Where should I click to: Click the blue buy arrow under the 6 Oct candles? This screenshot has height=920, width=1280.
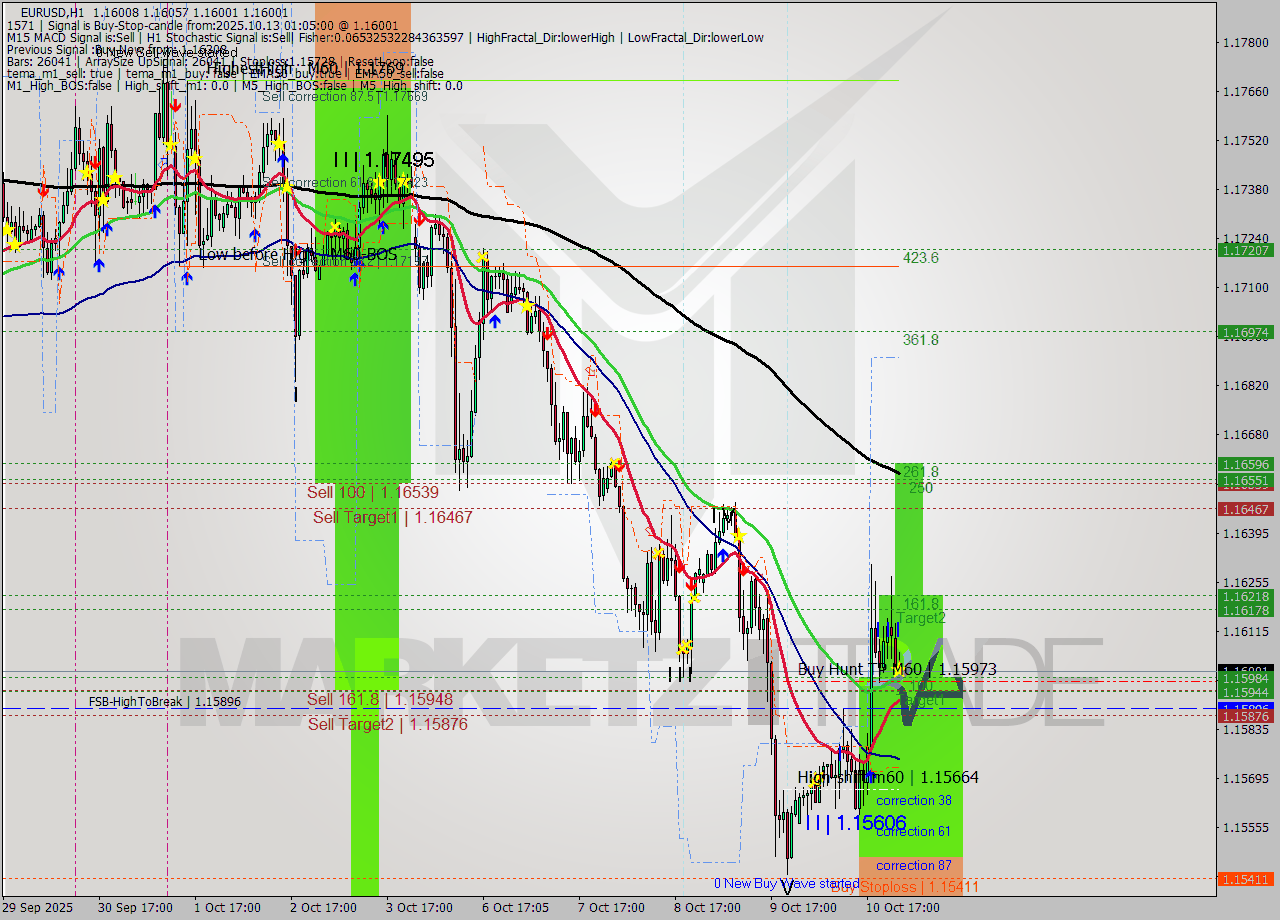[x=495, y=321]
